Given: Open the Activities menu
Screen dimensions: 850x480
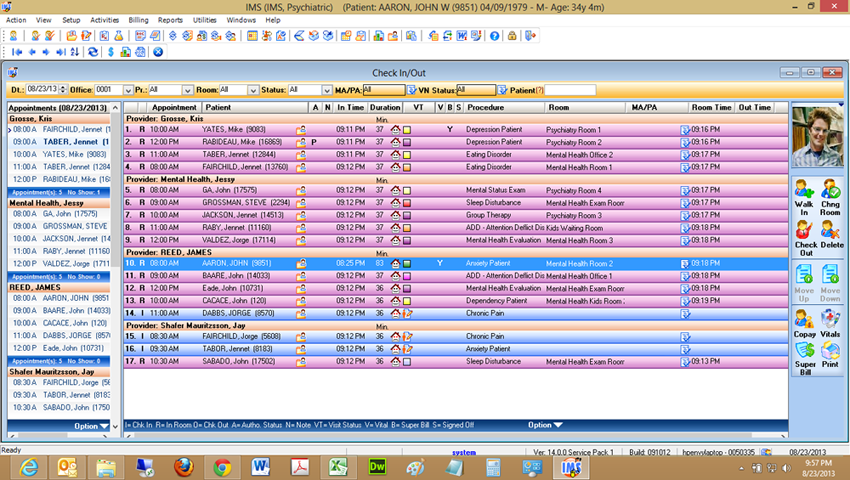Looking at the screenshot, I should pyautogui.click(x=104, y=20).
